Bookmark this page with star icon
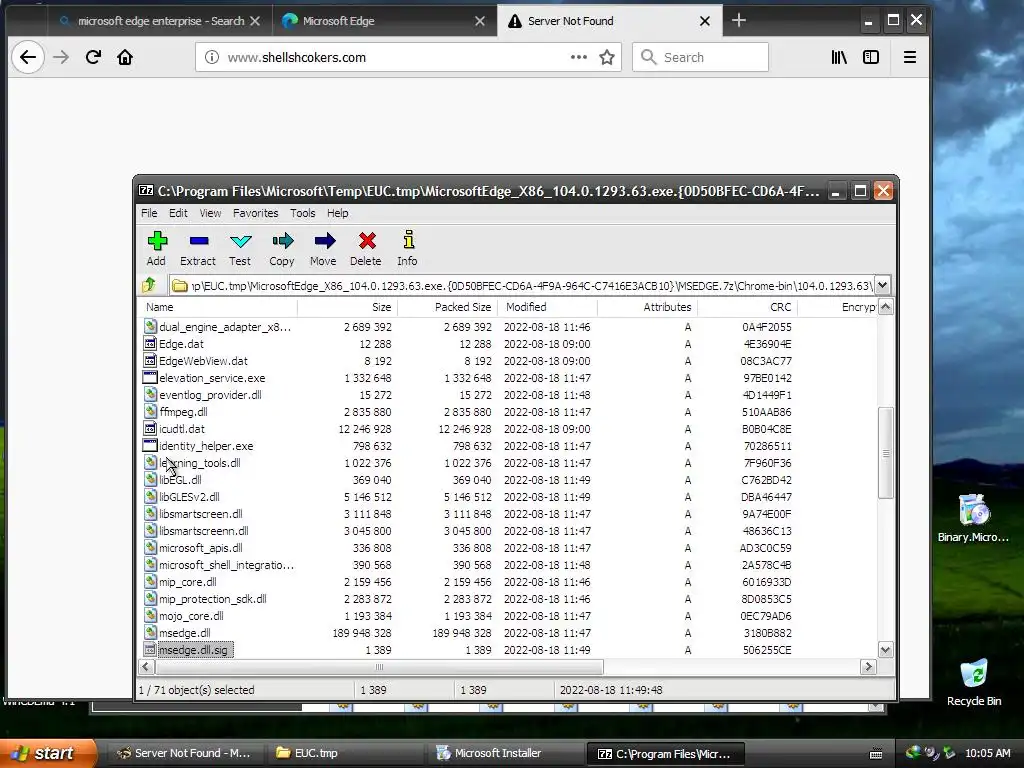1024x768 pixels. pyautogui.click(x=607, y=57)
